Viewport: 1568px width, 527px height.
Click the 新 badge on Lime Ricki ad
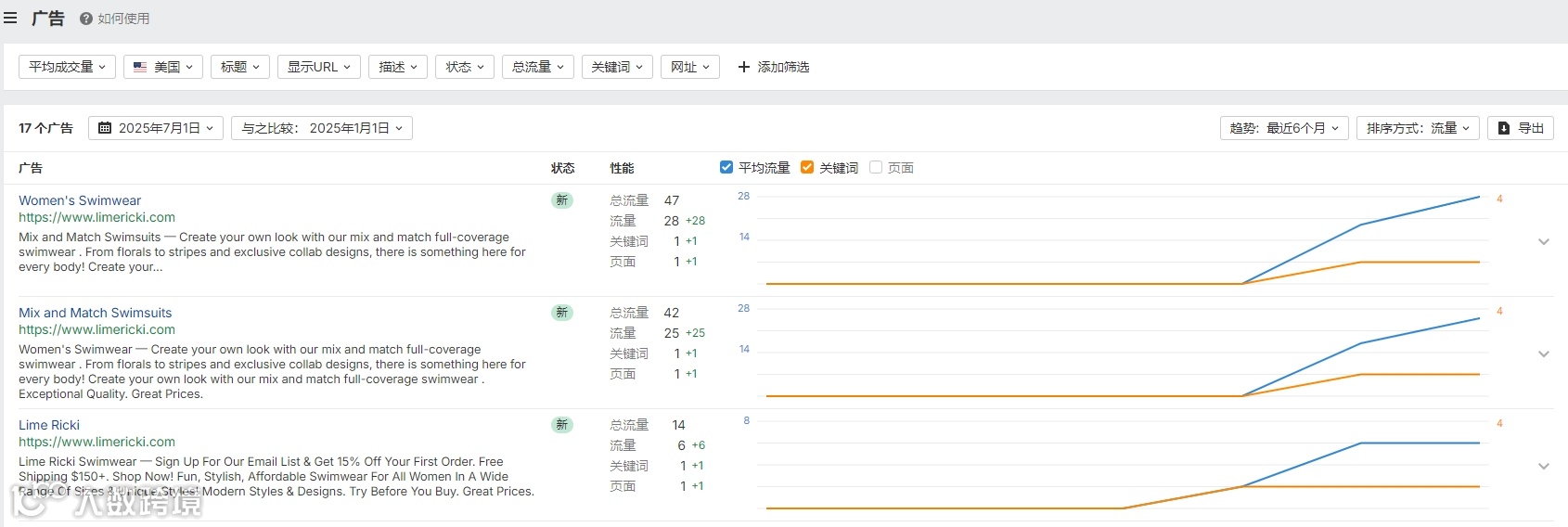(x=561, y=425)
